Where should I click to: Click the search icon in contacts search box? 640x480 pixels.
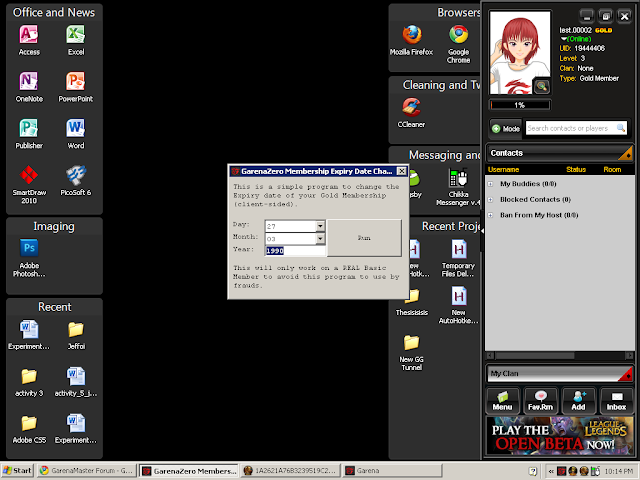tap(621, 128)
